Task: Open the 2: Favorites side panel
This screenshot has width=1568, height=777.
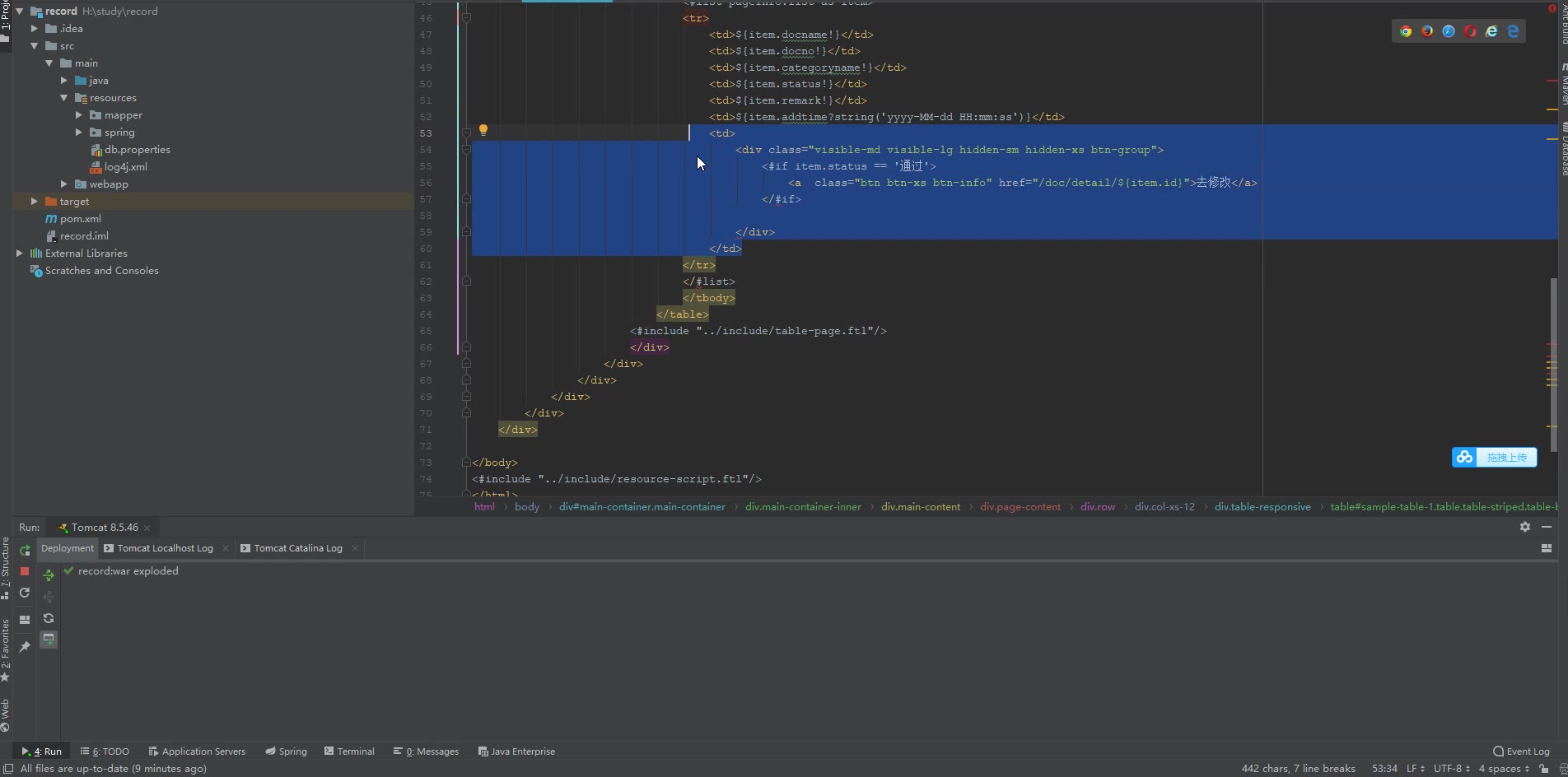Action: point(6,650)
